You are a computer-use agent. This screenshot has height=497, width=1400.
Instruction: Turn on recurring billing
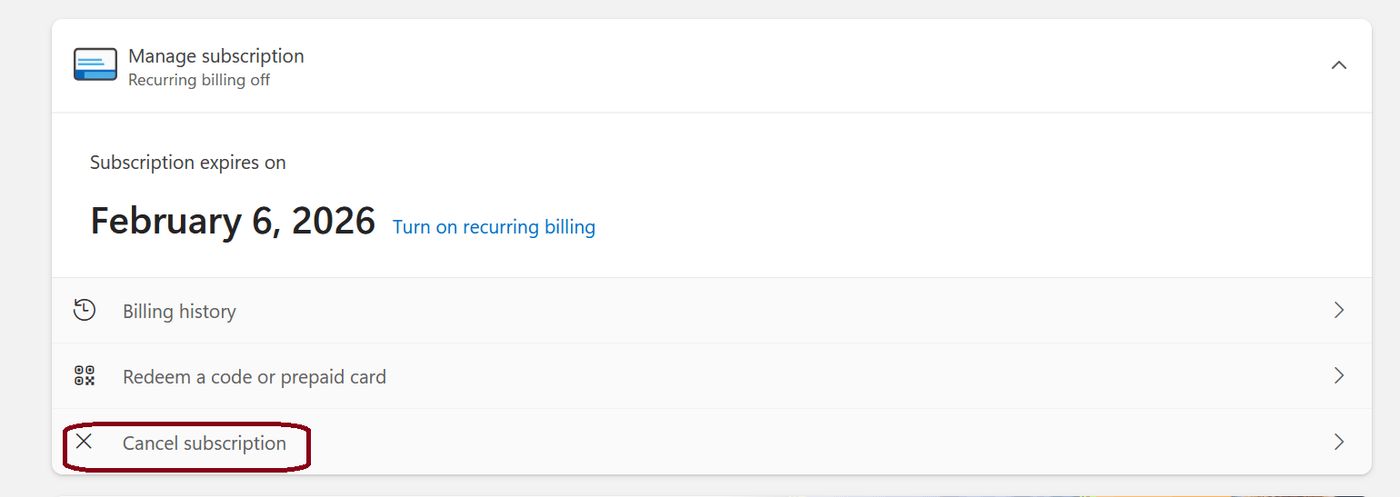(494, 227)
